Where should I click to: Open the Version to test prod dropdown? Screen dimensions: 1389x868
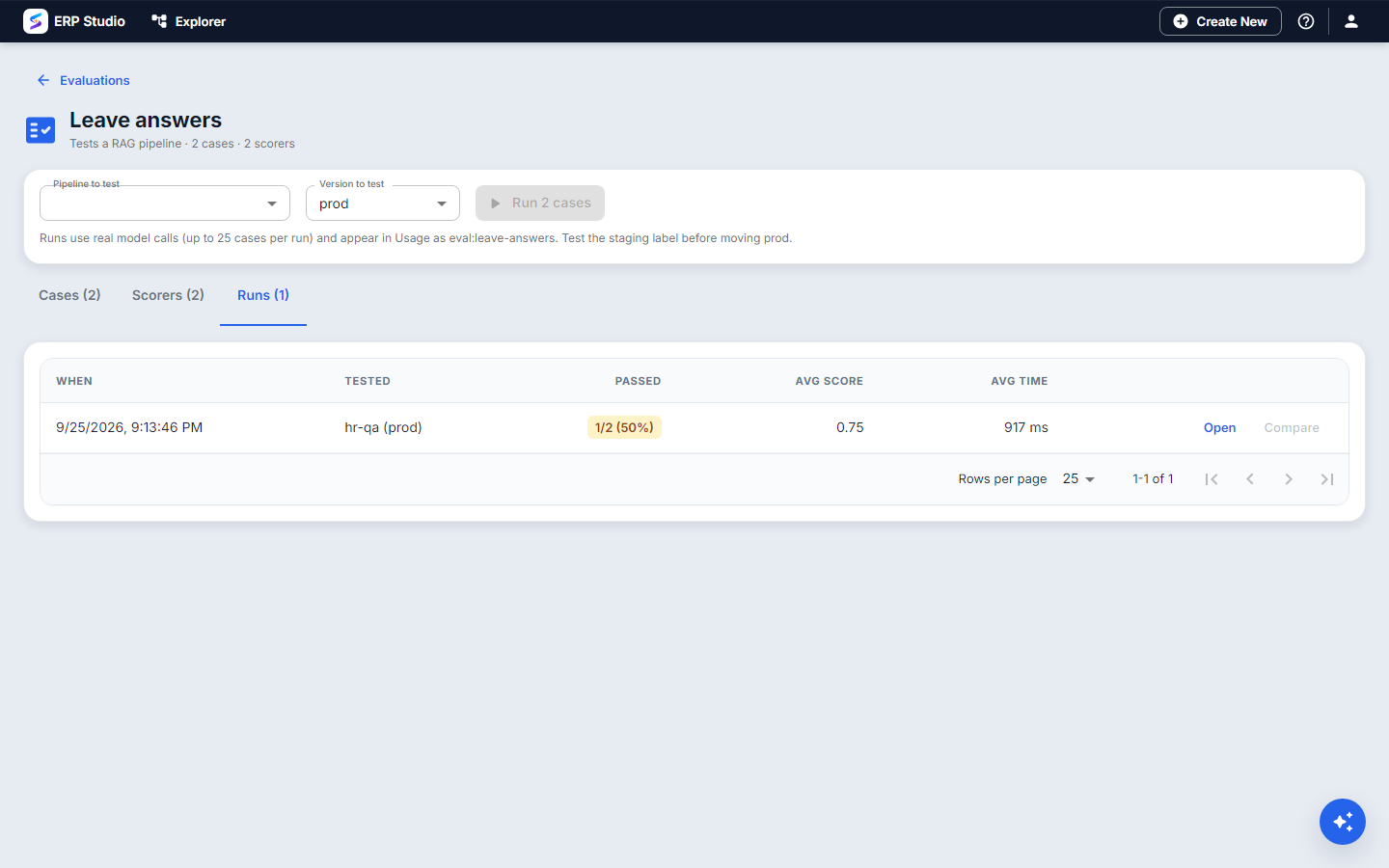point(383,203)
